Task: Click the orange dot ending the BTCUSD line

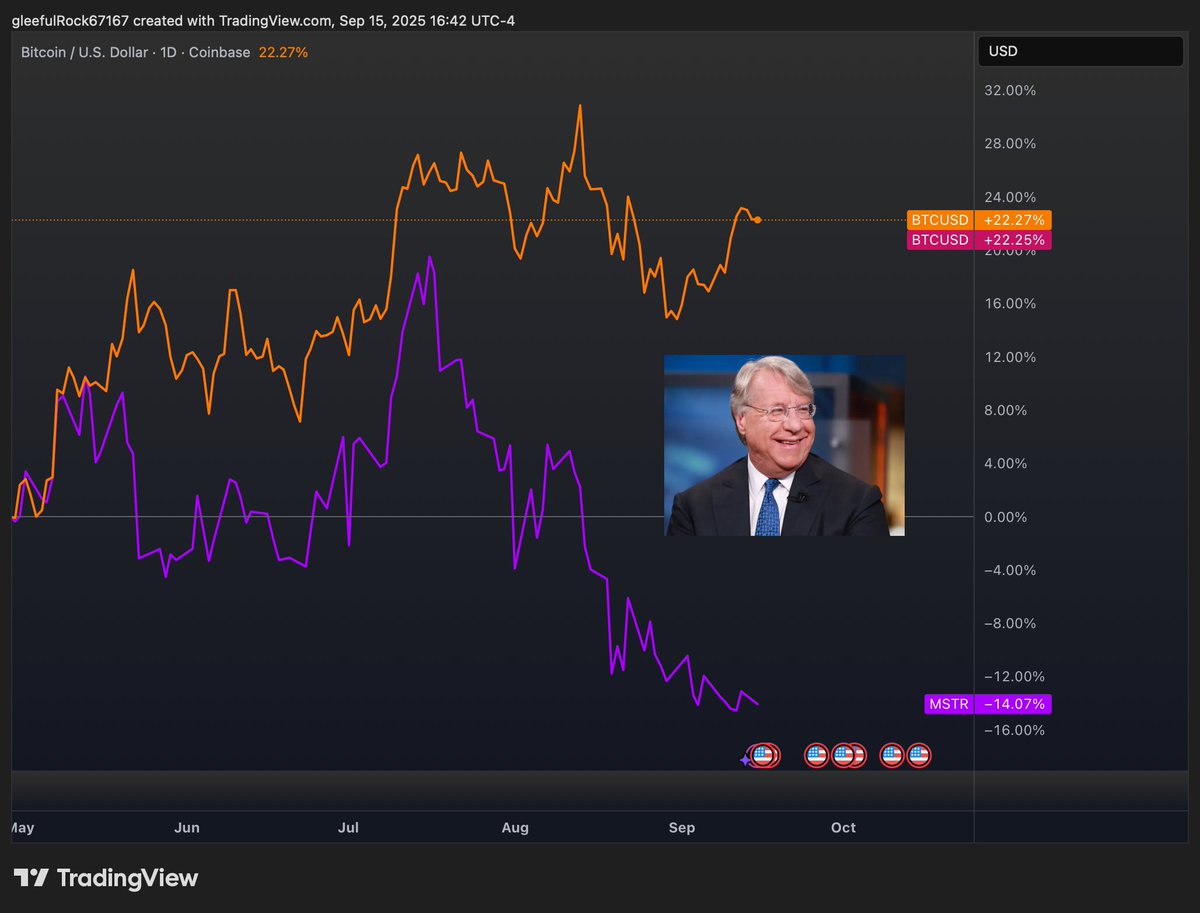Action: (758, 219)
